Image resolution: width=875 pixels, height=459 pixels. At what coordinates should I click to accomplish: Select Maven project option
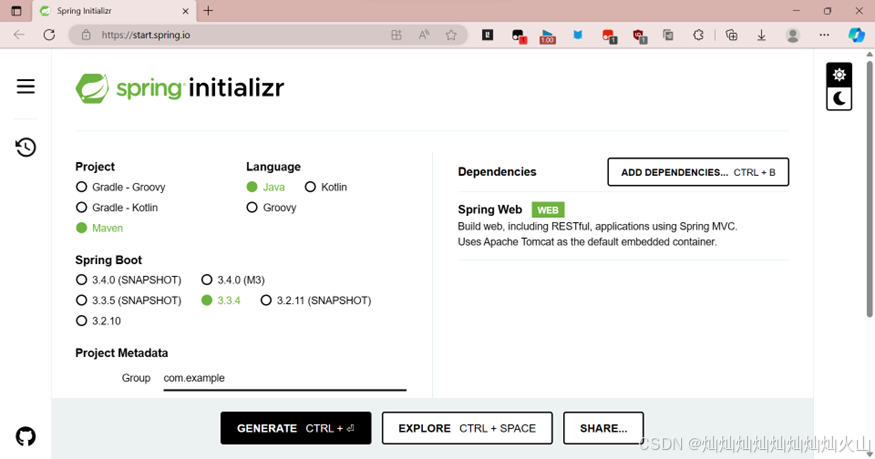[x=99, y=228]
